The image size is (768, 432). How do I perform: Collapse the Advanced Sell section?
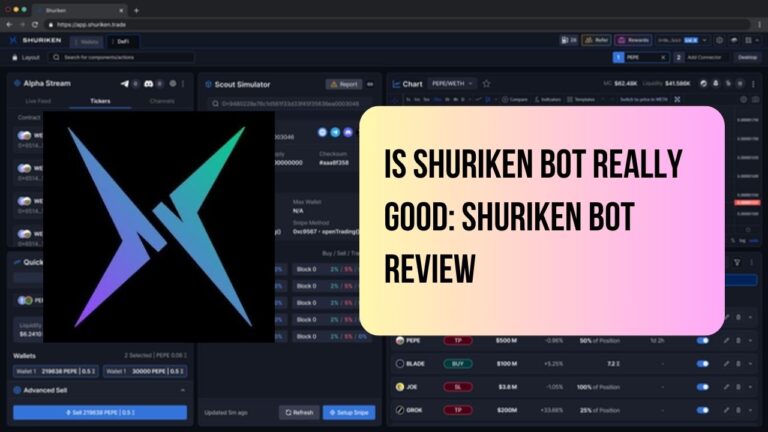(x=183, y=390)
